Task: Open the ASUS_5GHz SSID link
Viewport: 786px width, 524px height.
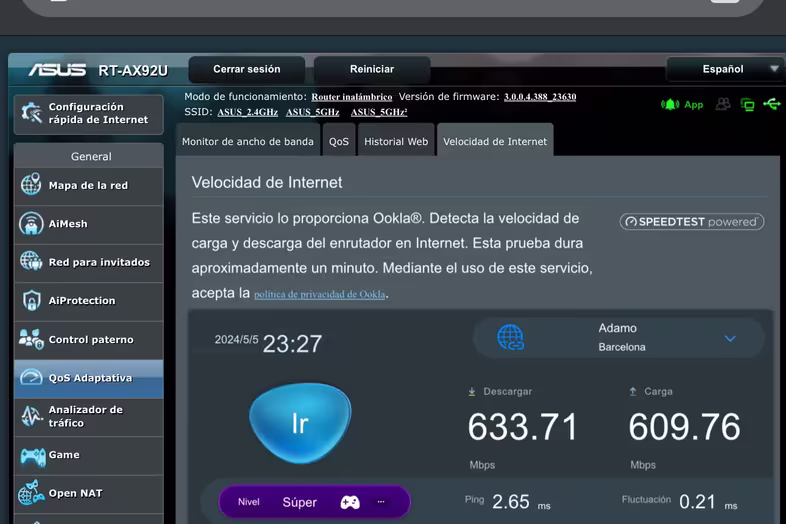Action: point(312,112)
